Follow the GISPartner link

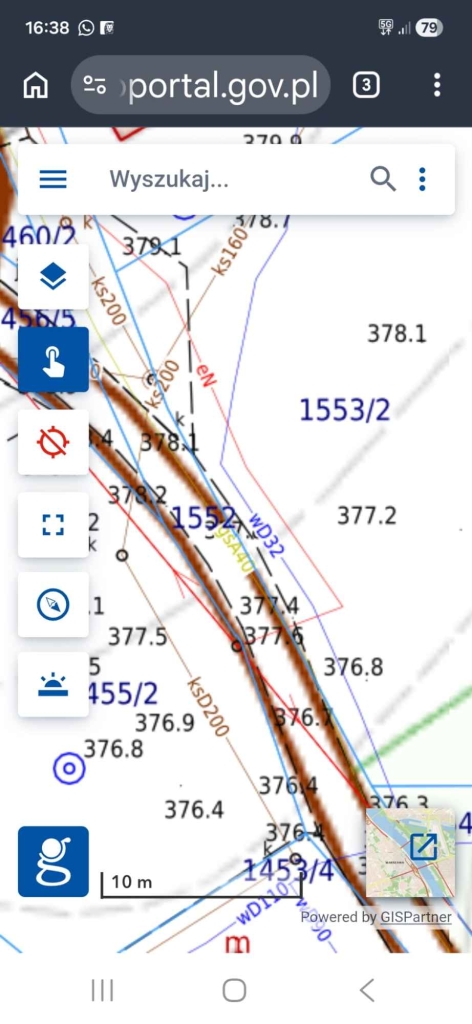(414, 917)
